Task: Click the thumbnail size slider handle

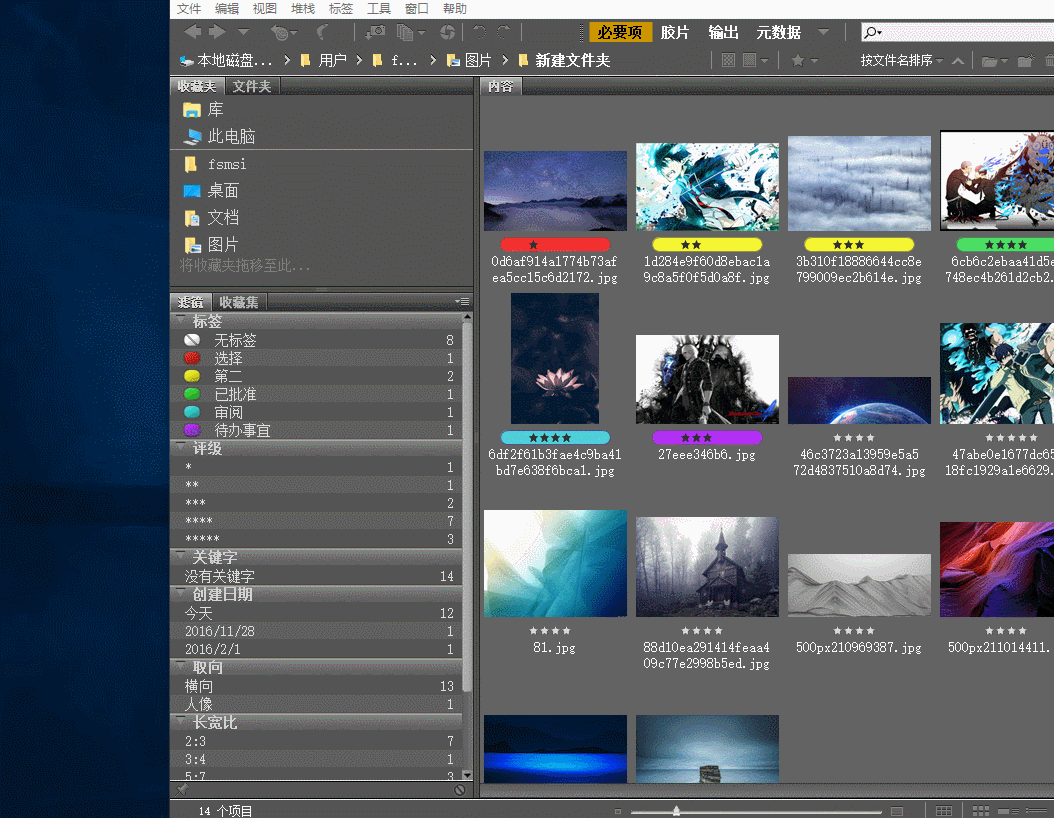Action: point(677,811)
